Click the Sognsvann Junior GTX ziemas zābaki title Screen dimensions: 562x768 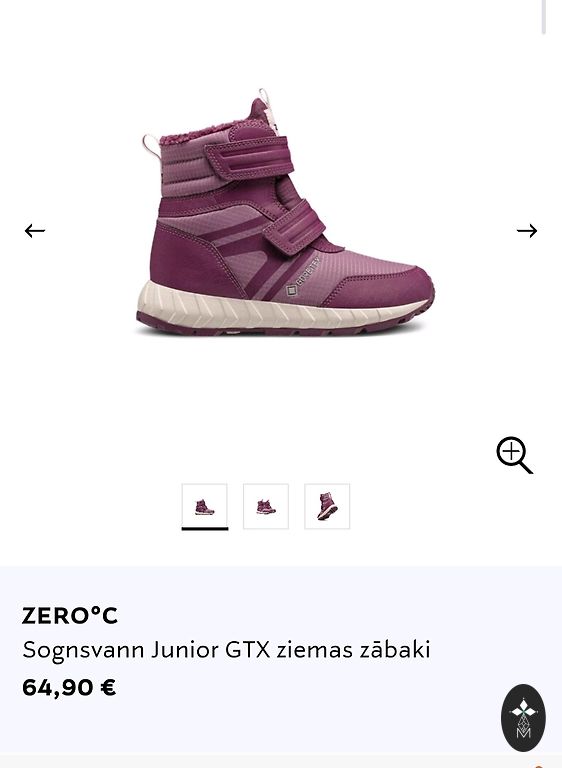(x=226, y=650)
